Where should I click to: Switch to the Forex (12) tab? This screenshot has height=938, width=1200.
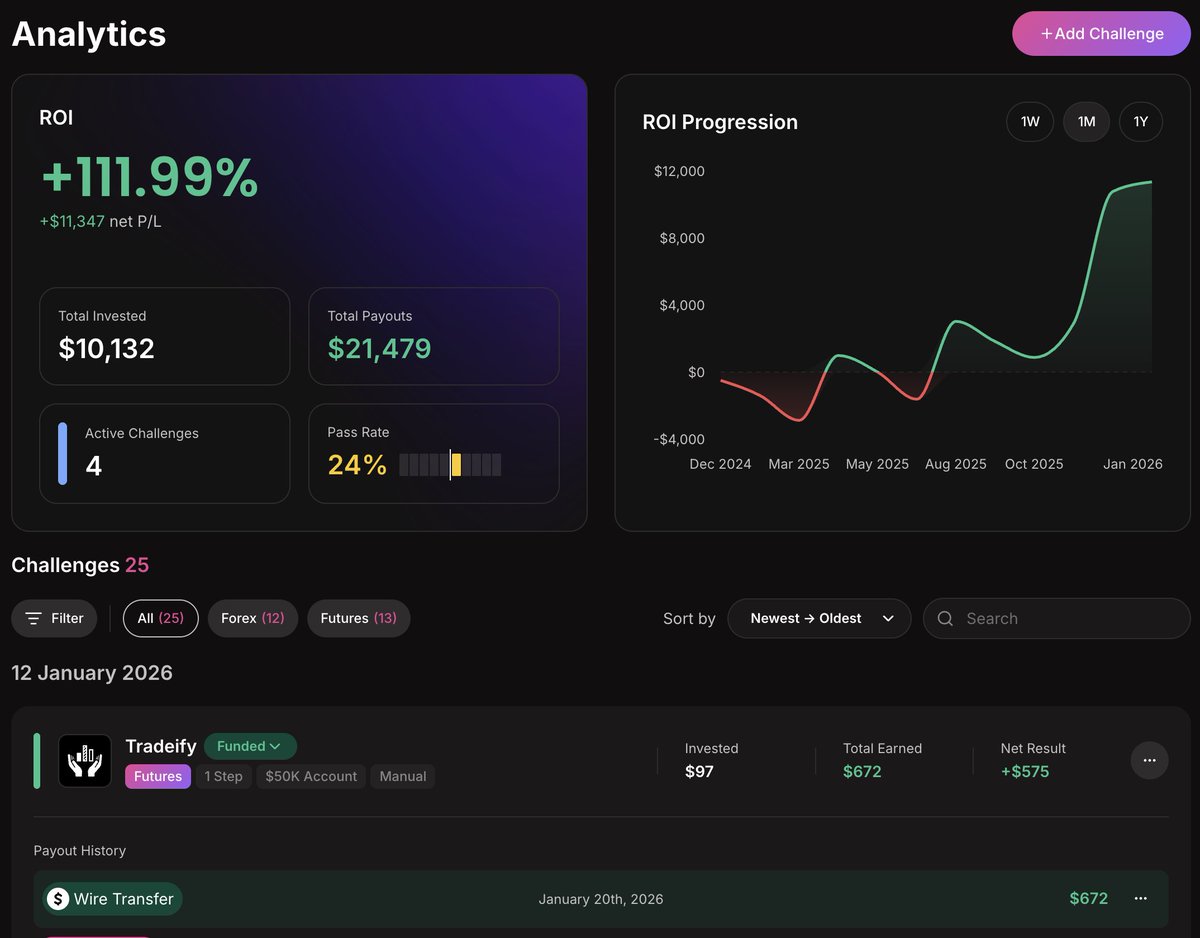(x=253, y=618)
